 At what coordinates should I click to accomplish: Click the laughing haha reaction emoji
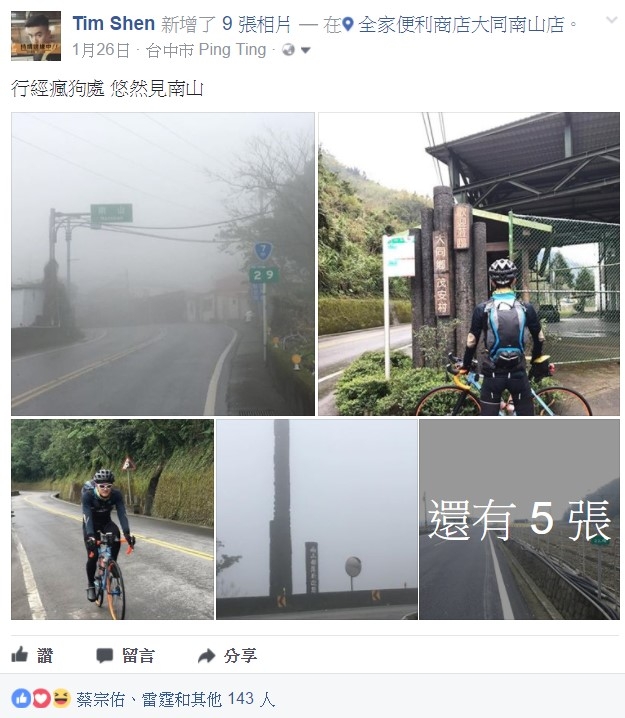coord(61,699)
